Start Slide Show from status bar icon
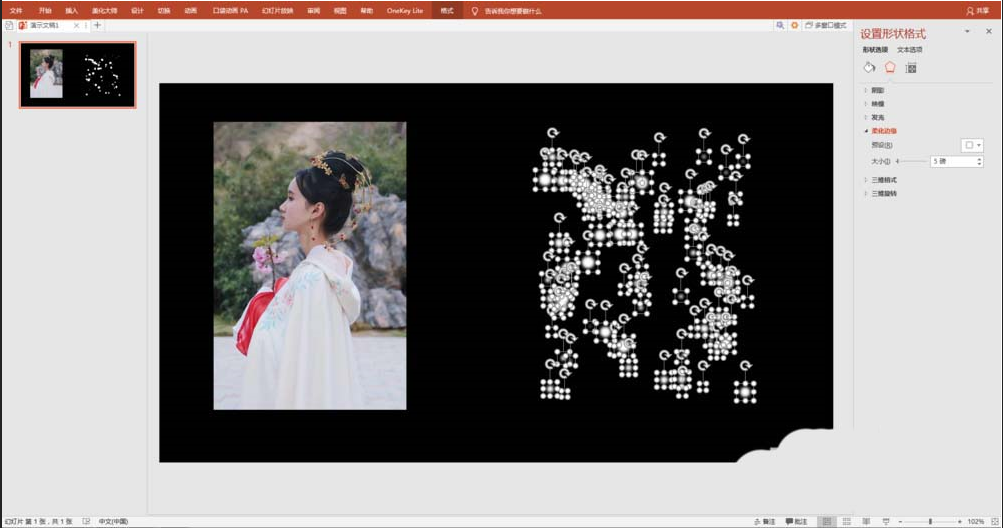The width and height of the screenshot is (1003, 528). [886, 522]
